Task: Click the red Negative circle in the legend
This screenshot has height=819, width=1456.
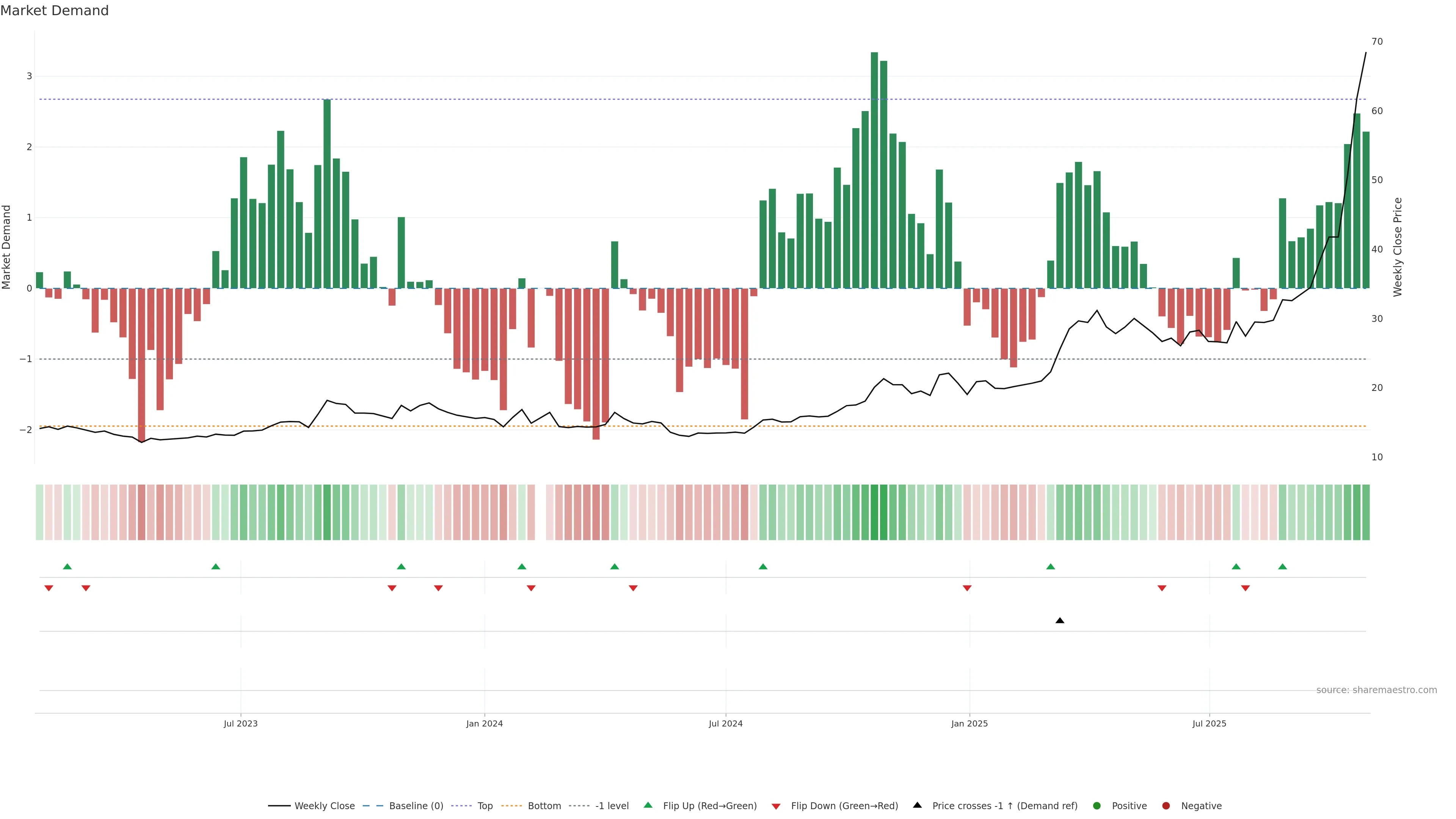Action: [x=1166, y=805]
